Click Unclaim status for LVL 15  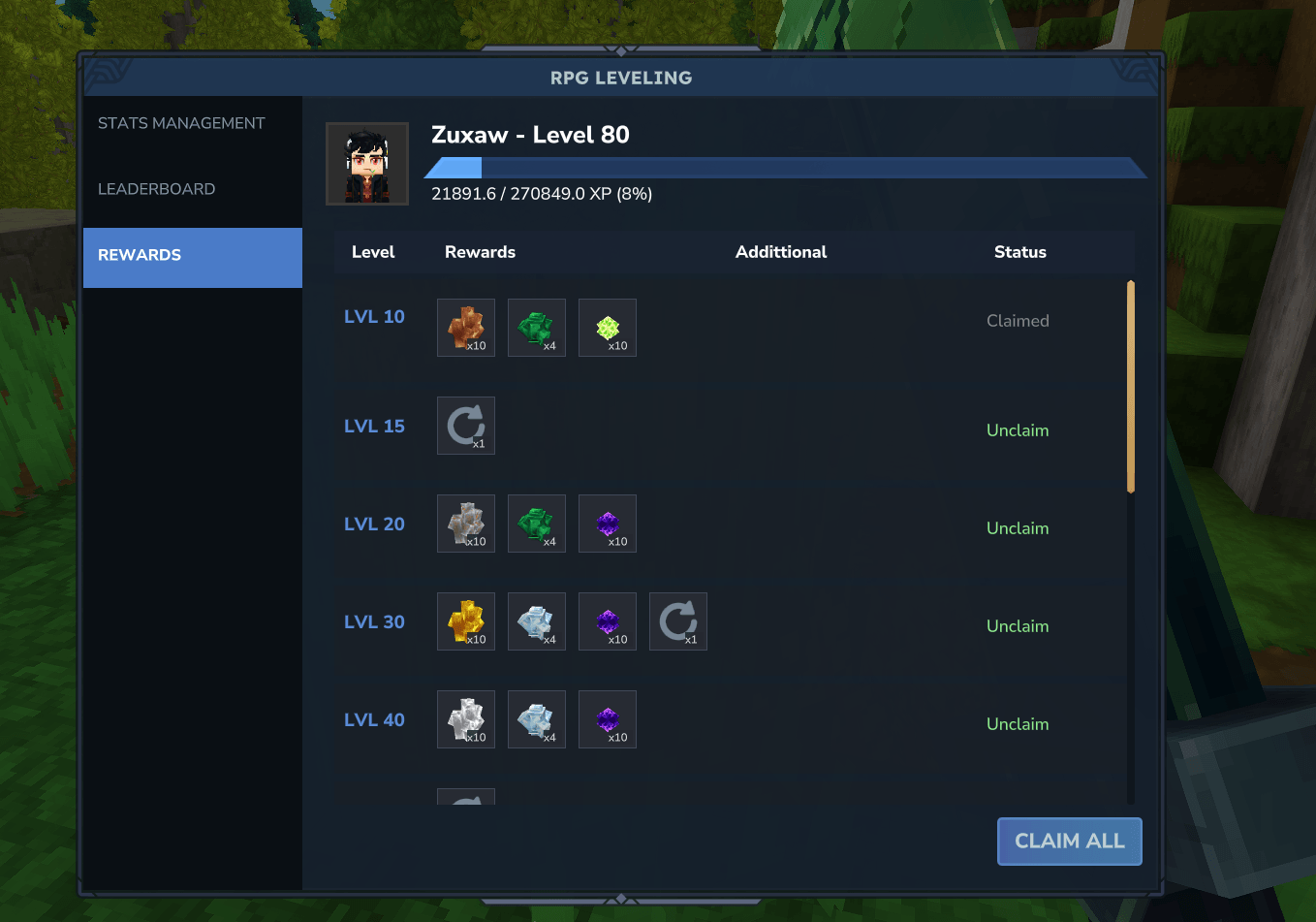(x=1018, y=430)
